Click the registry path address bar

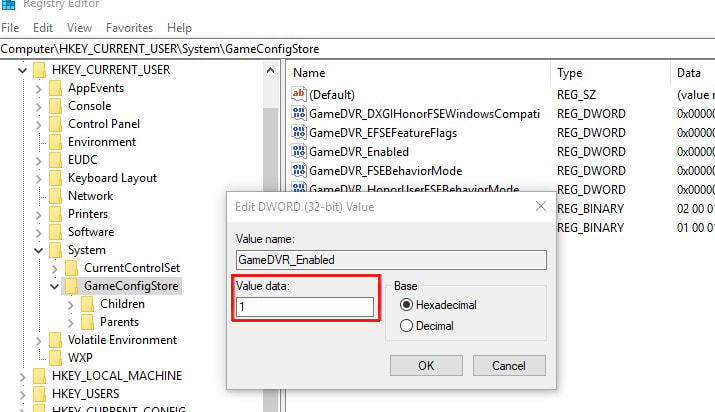tap(358, 49)
